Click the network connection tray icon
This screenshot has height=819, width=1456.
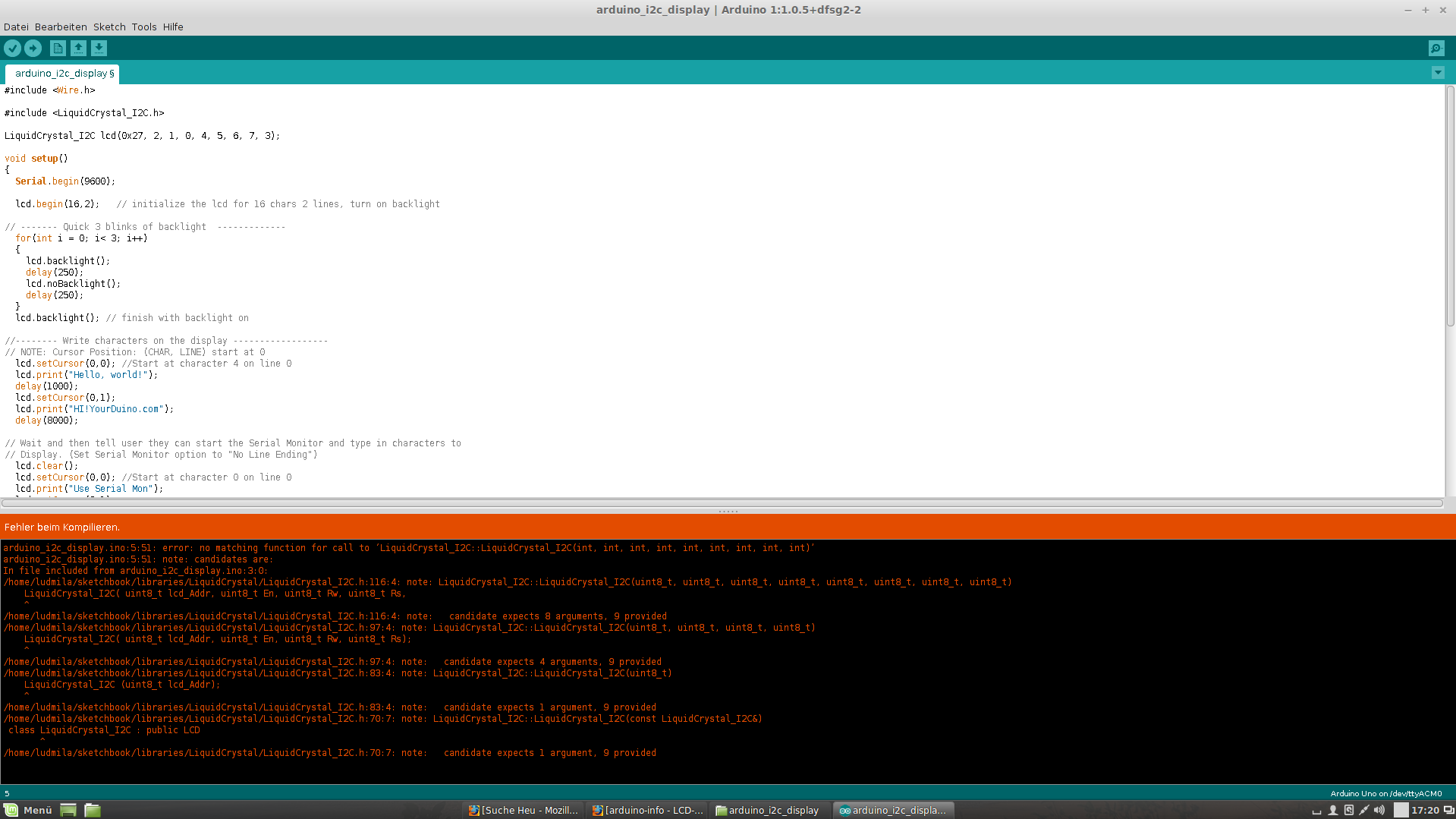pyautogui.click(x=1363, y=810)
